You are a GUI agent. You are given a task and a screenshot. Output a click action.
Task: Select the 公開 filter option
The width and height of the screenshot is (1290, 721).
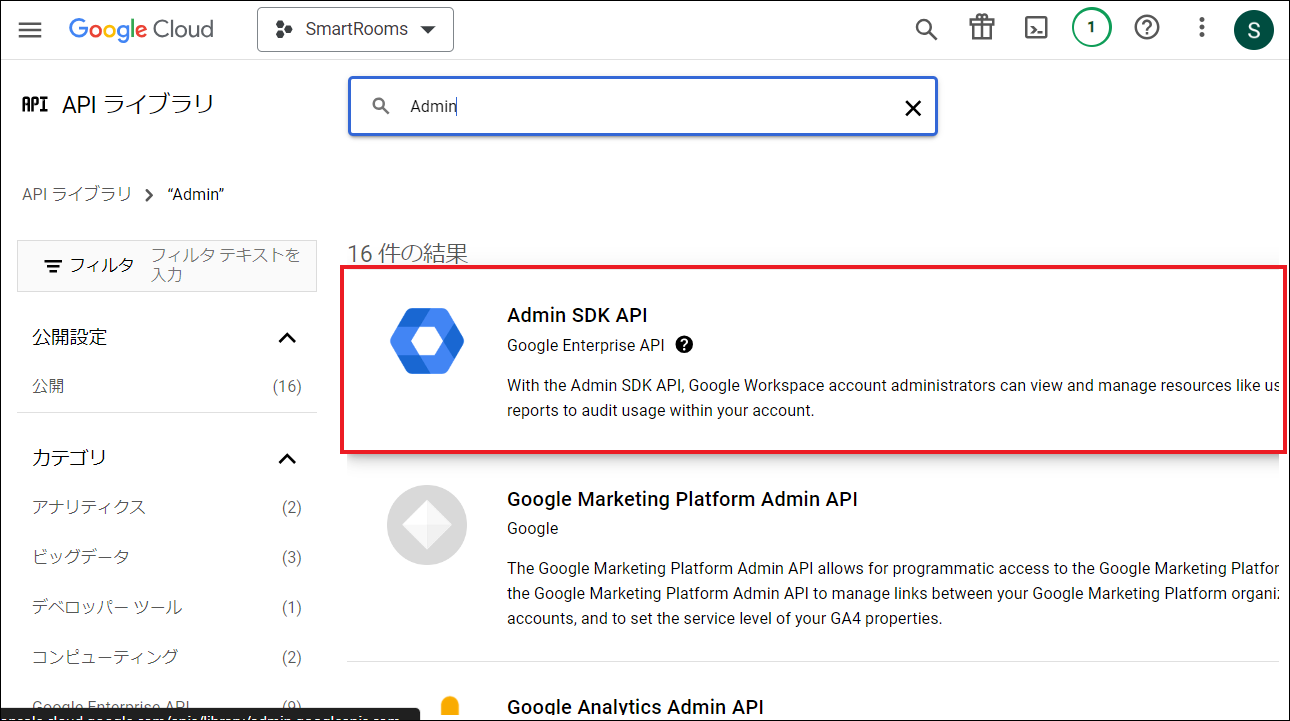click(48, 386)
